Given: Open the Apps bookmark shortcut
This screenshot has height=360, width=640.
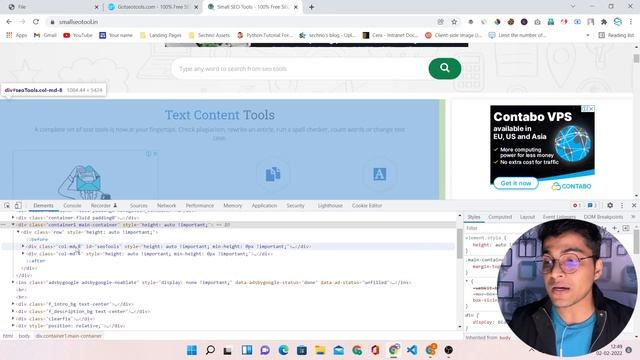Looking at the screenshot, I should (x=16, y=35).
